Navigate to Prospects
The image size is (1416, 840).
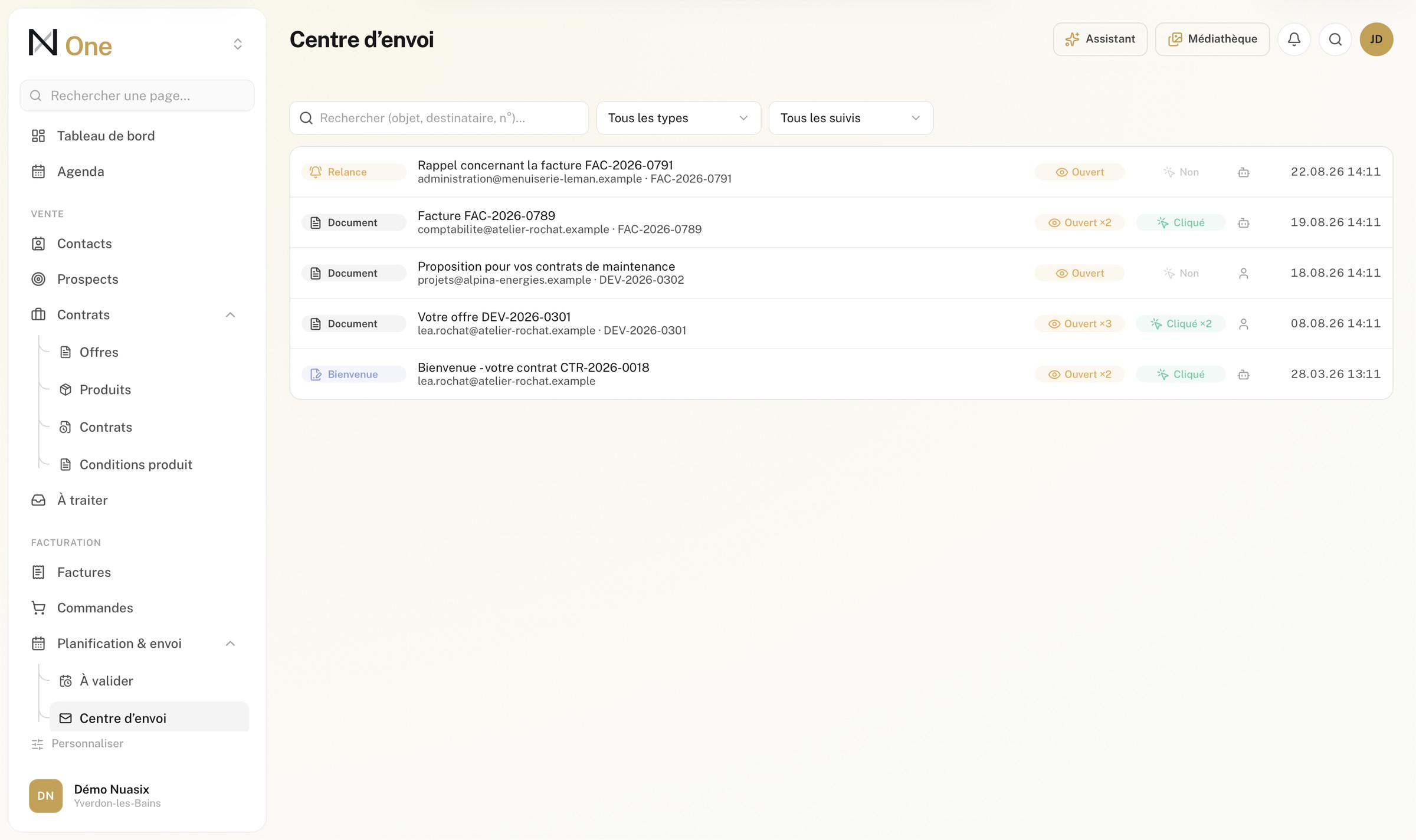click(x=137, y=279)
